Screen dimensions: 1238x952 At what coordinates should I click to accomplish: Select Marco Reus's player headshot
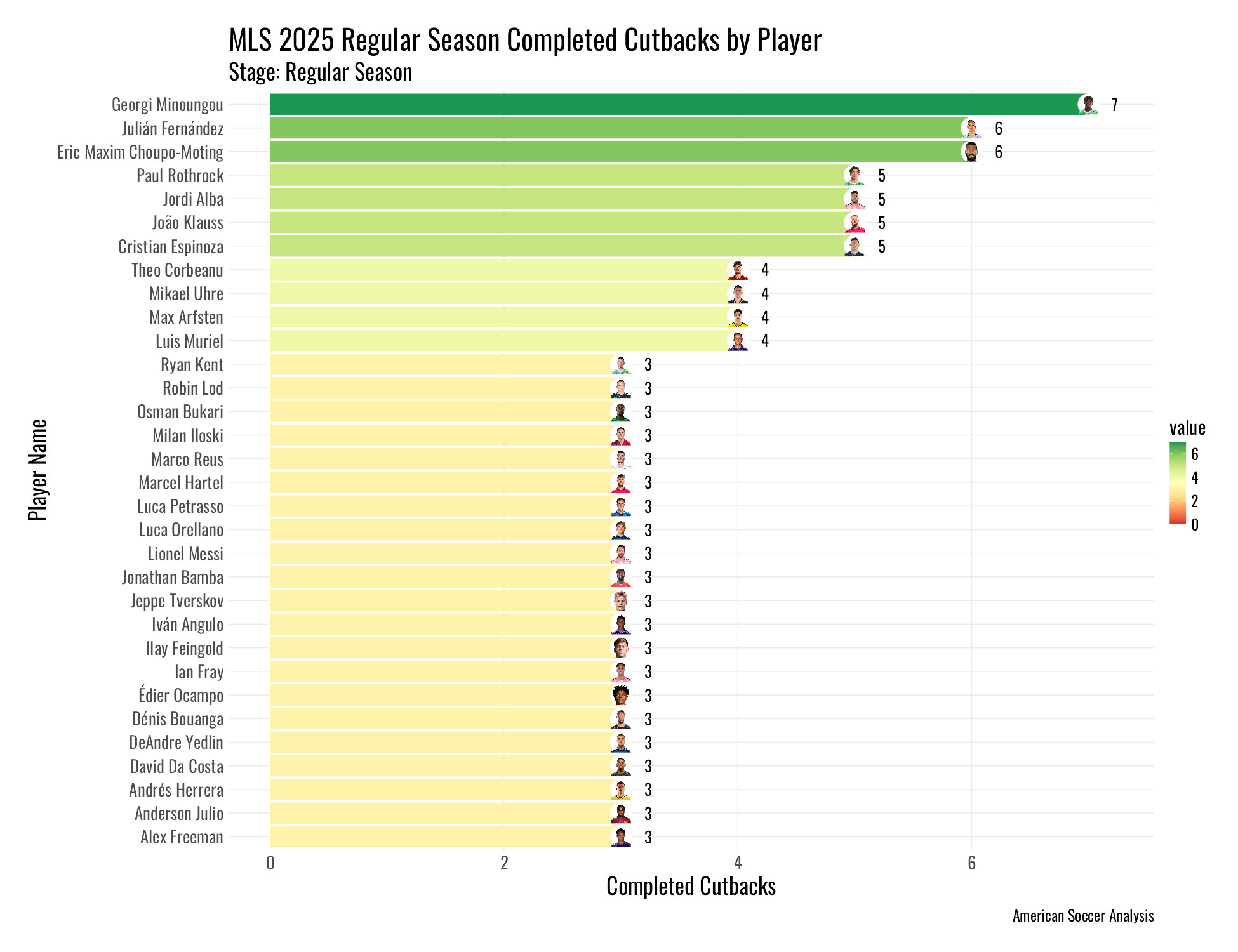tap(620, 459)
